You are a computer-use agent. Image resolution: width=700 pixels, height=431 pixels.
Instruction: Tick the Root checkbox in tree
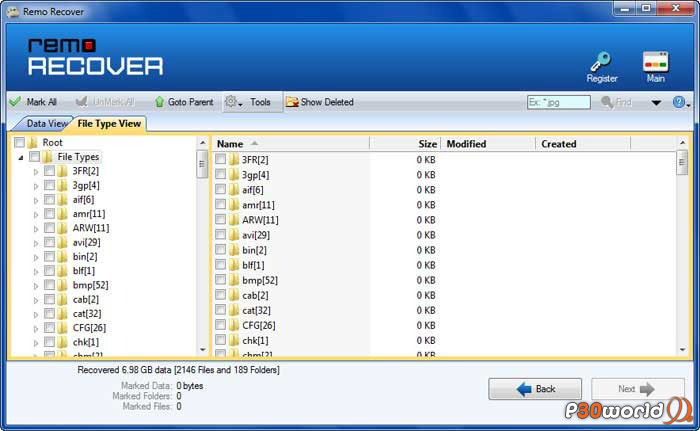click(19, 142)
